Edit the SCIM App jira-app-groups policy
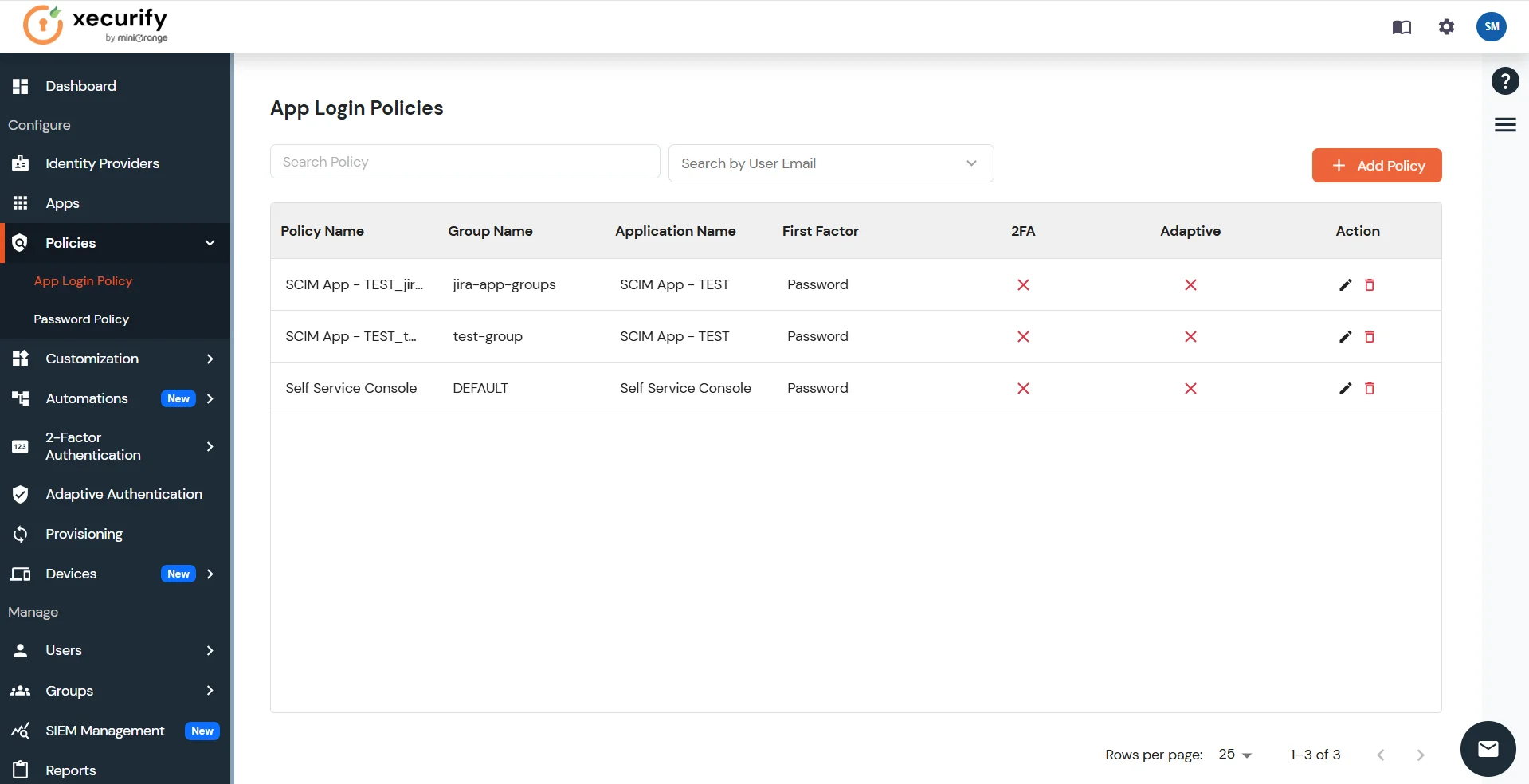 pyautogui.click(x=1345, y=285)
